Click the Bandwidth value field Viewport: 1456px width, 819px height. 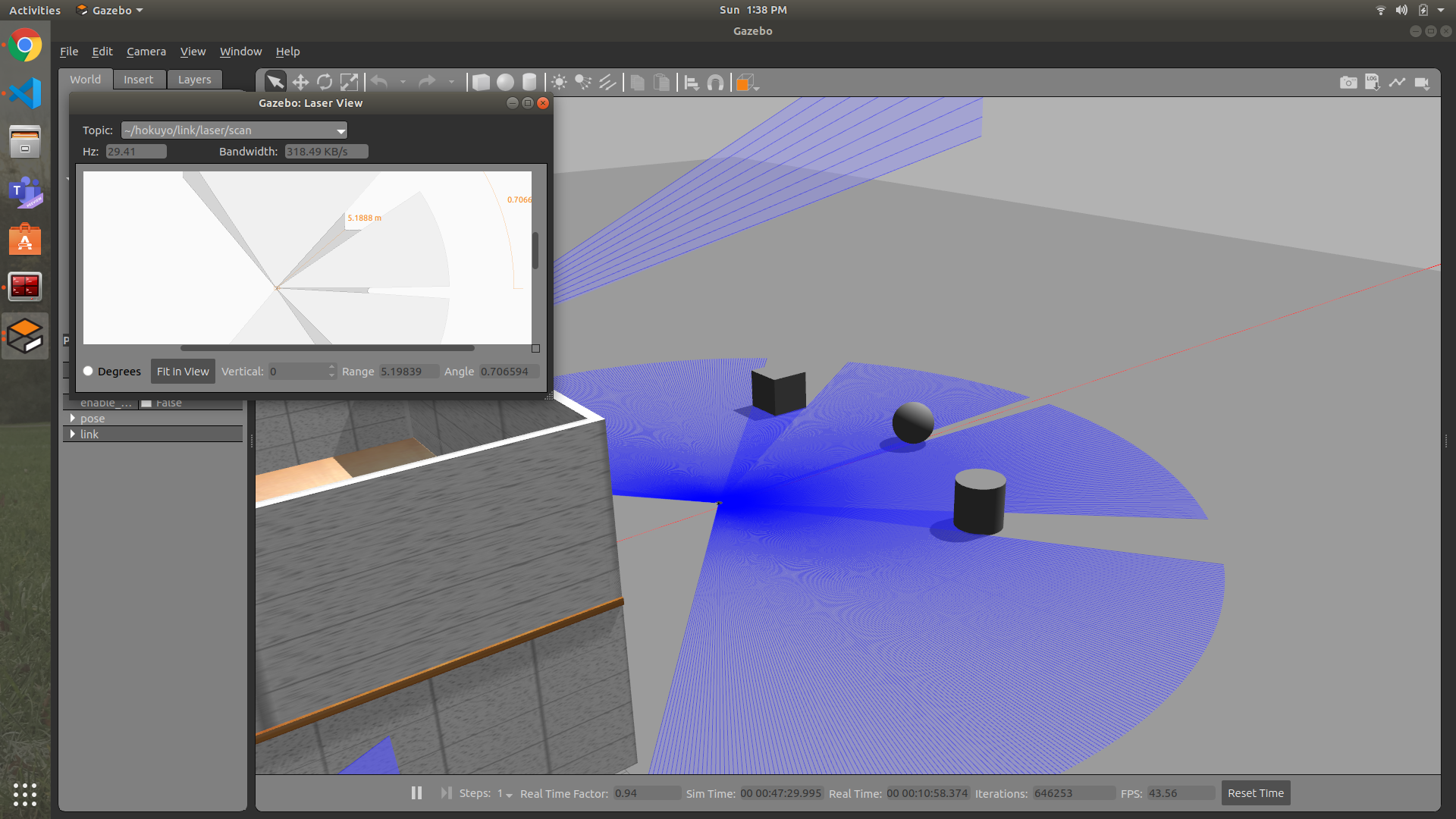pos(327,152)
